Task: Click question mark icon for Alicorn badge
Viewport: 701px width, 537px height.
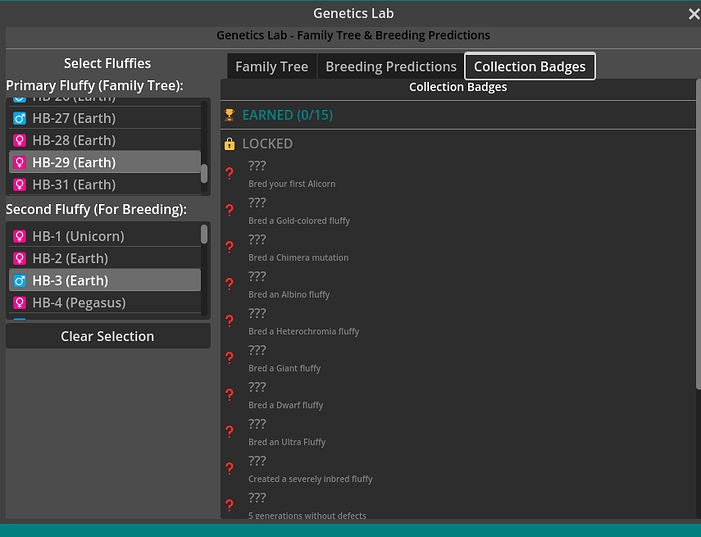Action: [x=230, y=174]
